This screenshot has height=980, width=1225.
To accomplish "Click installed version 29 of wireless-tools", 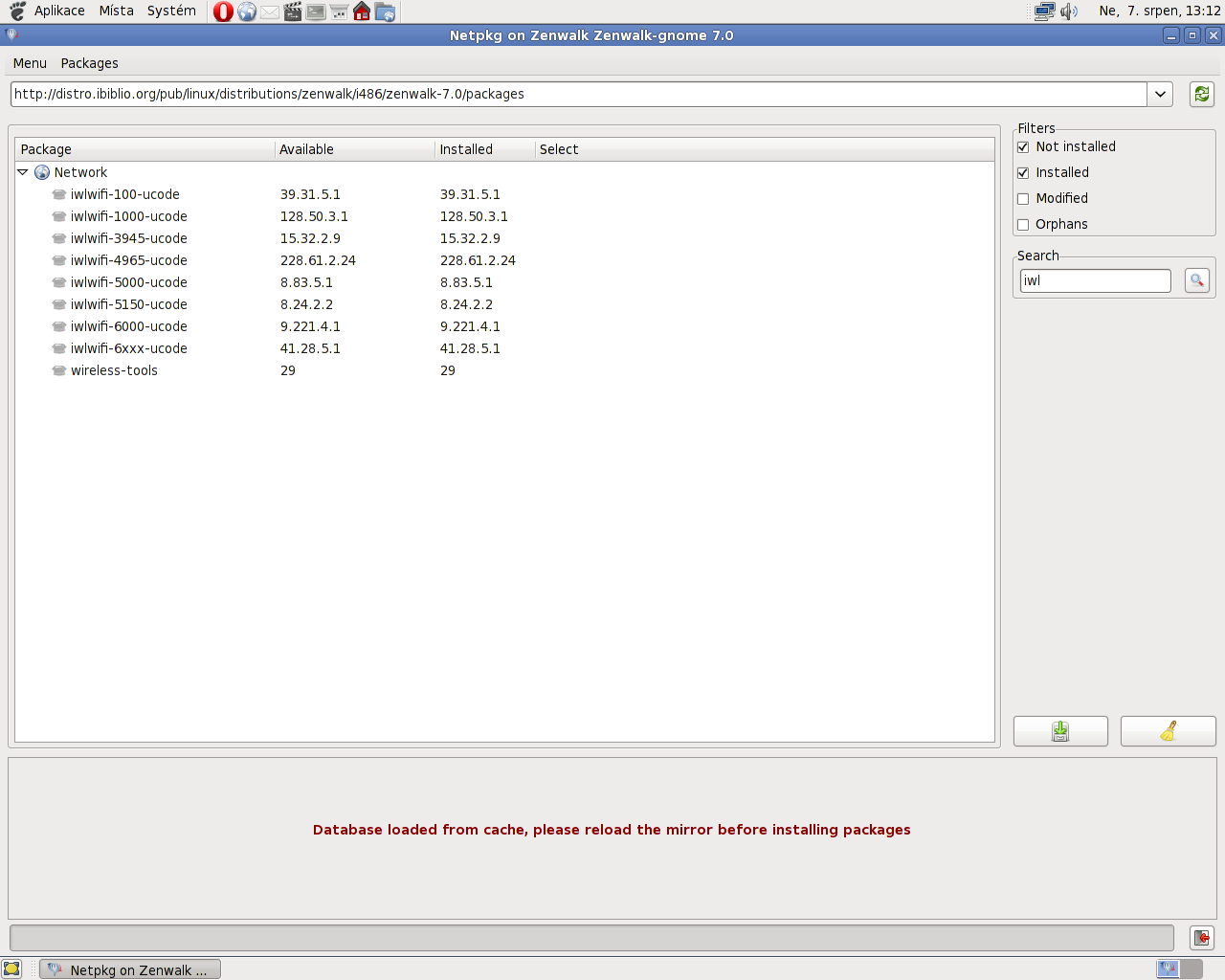I will point(448,370).
